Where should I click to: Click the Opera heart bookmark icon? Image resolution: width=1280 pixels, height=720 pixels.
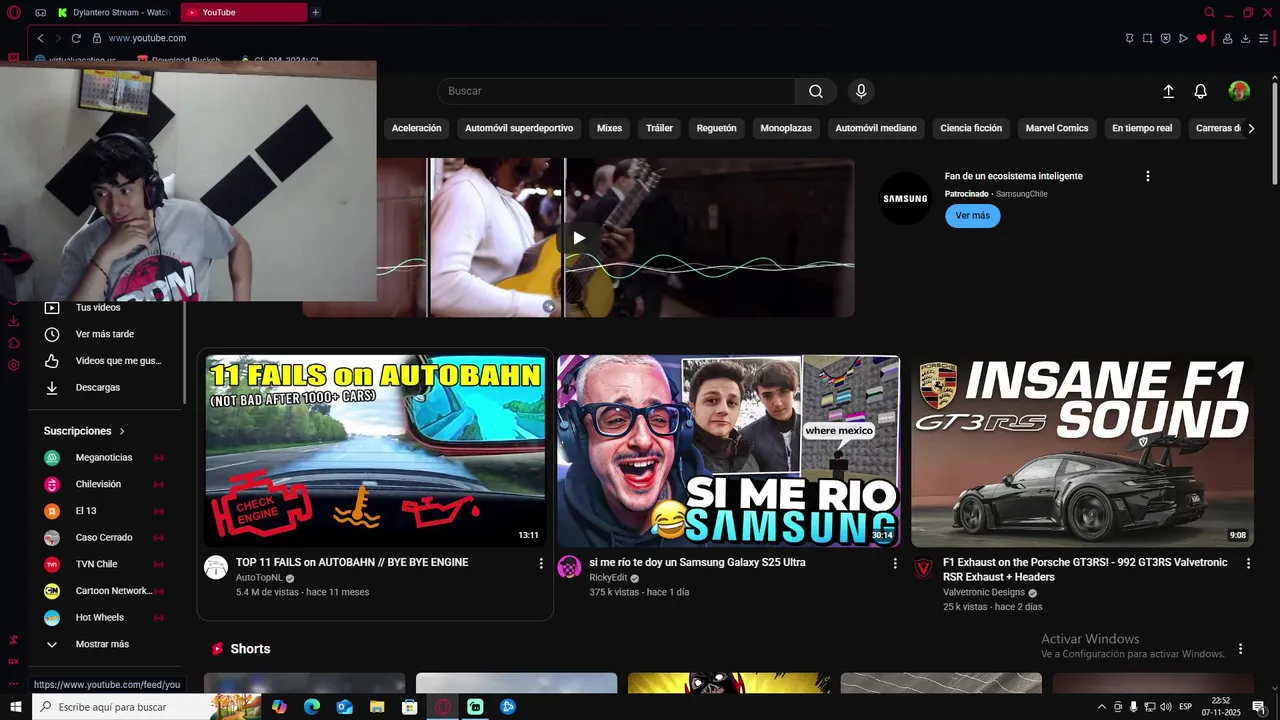1201,38
